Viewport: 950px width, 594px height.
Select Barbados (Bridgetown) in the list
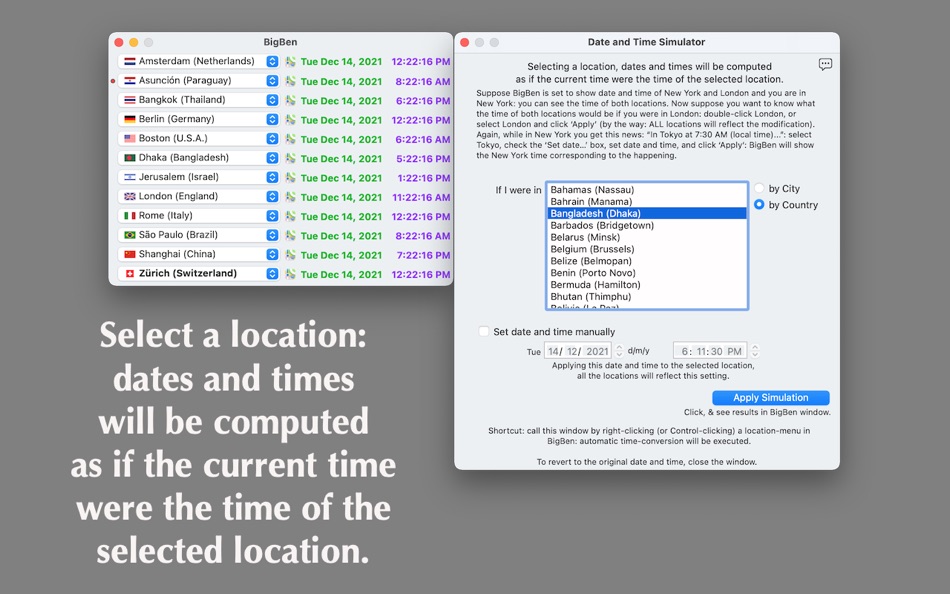pyautogui.click(x=647, y=225)
